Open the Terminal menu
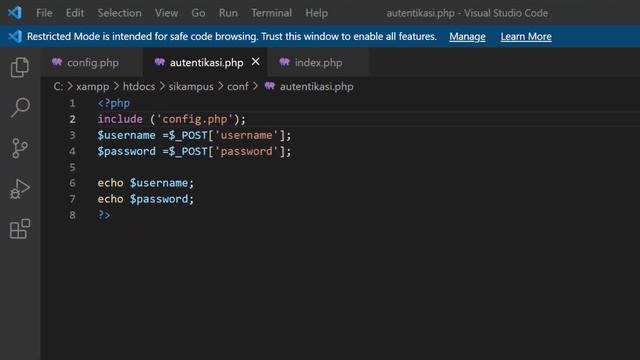The image size is (640, 360). [271, 13]
